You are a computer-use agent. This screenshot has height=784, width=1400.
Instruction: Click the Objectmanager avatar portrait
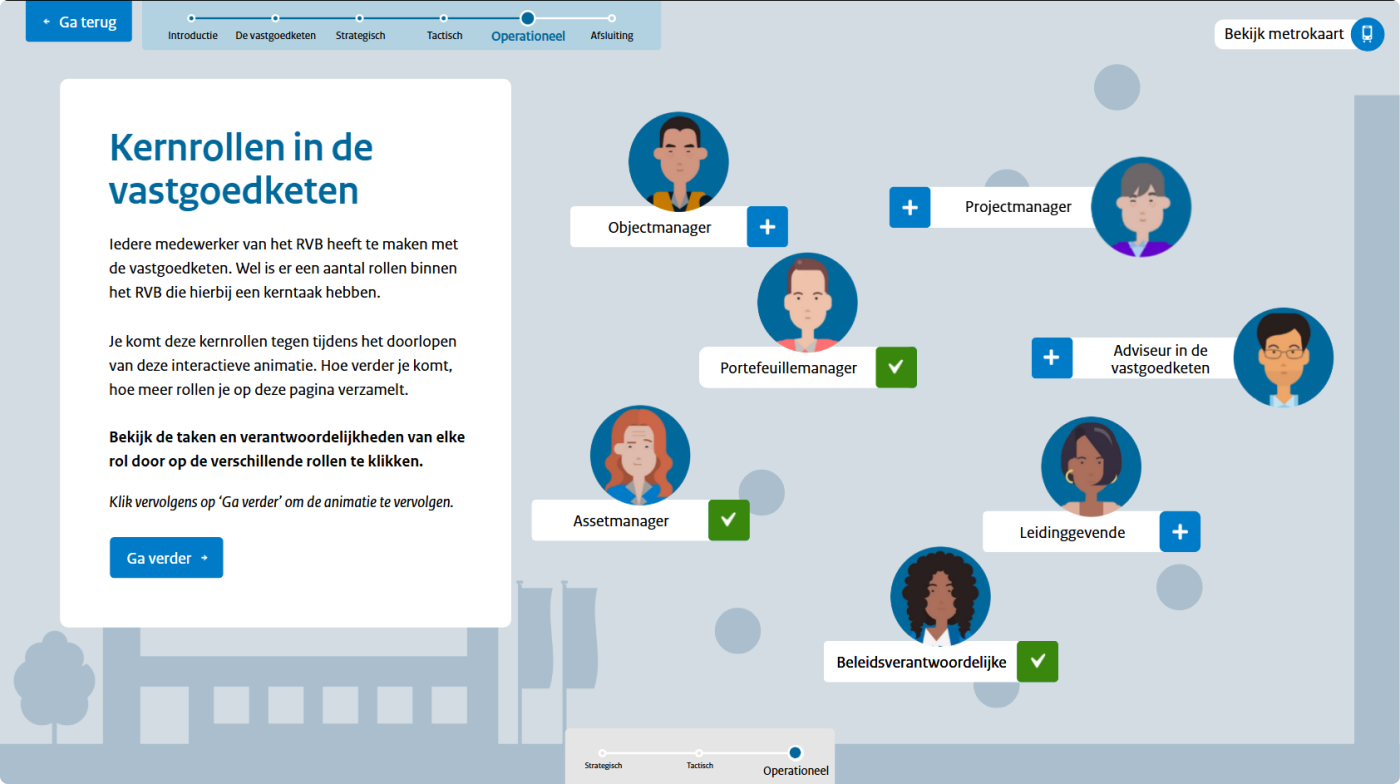678,160
